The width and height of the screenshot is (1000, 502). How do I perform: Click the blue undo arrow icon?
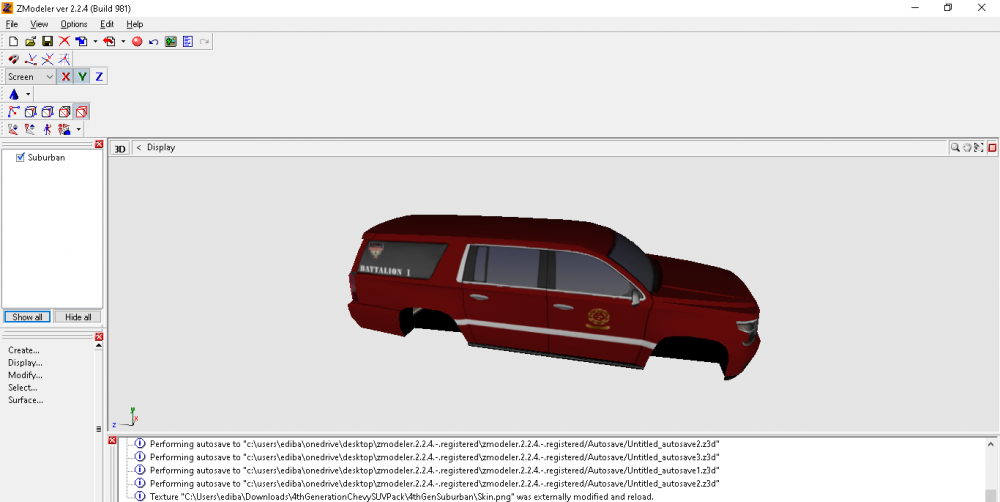(x=154, y=41)
